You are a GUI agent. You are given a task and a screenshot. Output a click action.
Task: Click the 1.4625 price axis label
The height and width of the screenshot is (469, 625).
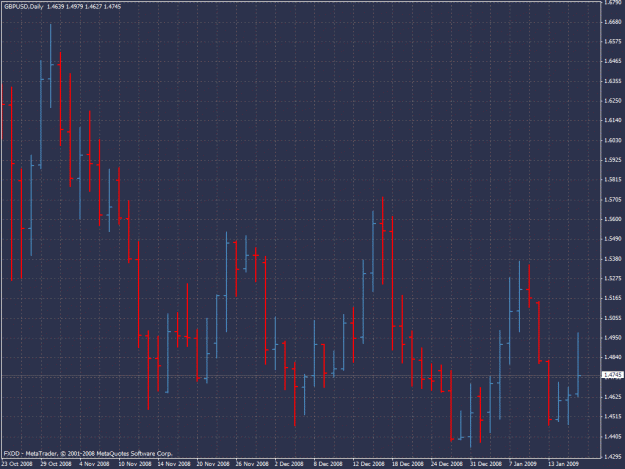coord(613,397)
